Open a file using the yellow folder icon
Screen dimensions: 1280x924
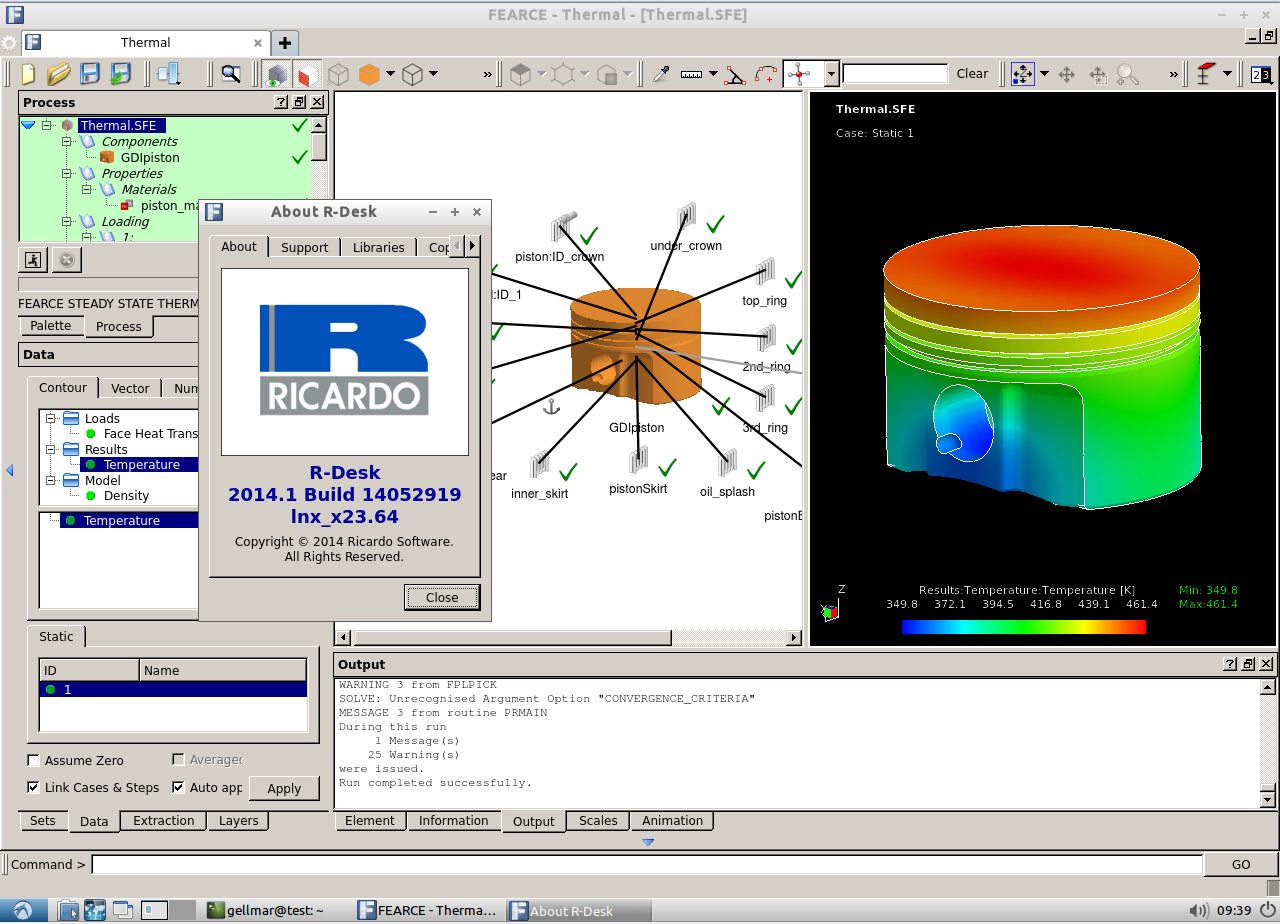tap(59, 74)
